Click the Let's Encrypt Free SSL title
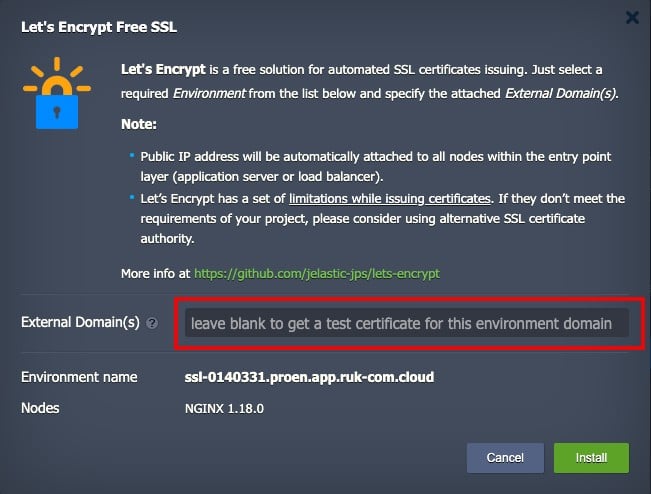This screenshot has width=651, height=494. coord(99,27)
